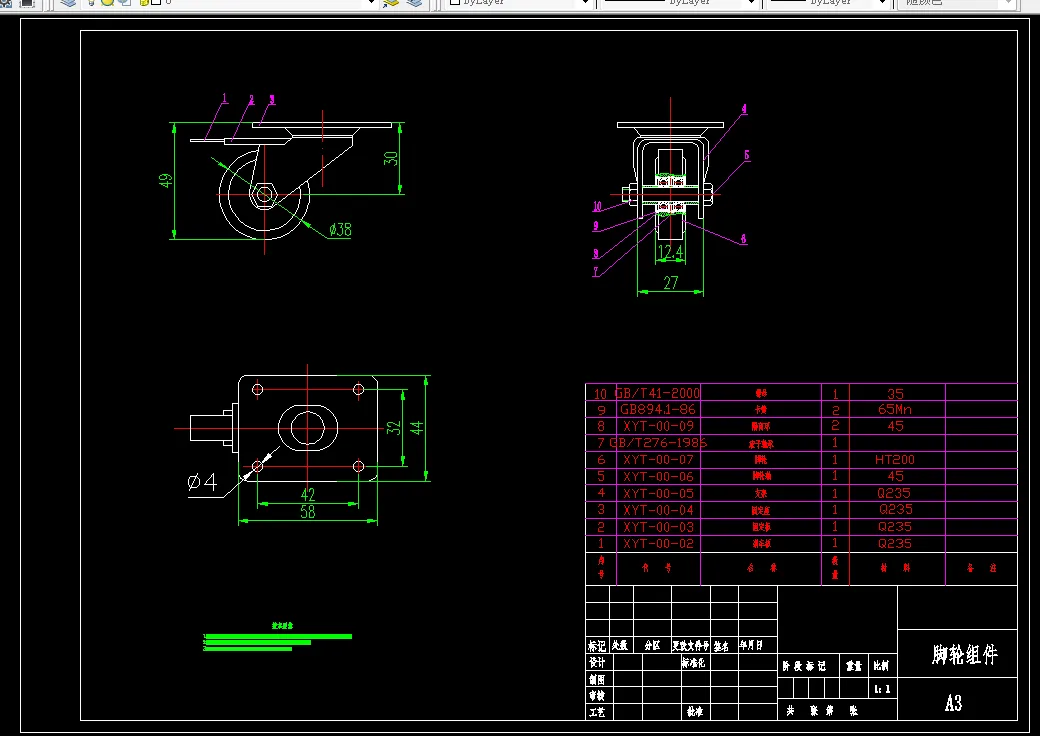The image size is (1040, 736).
Task: Select the 阶段标记 label in title block
Action: (804, 666)
